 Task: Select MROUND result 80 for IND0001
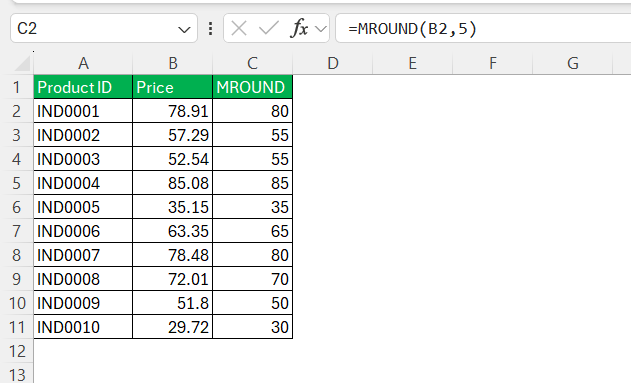click(x=252, y=111)
